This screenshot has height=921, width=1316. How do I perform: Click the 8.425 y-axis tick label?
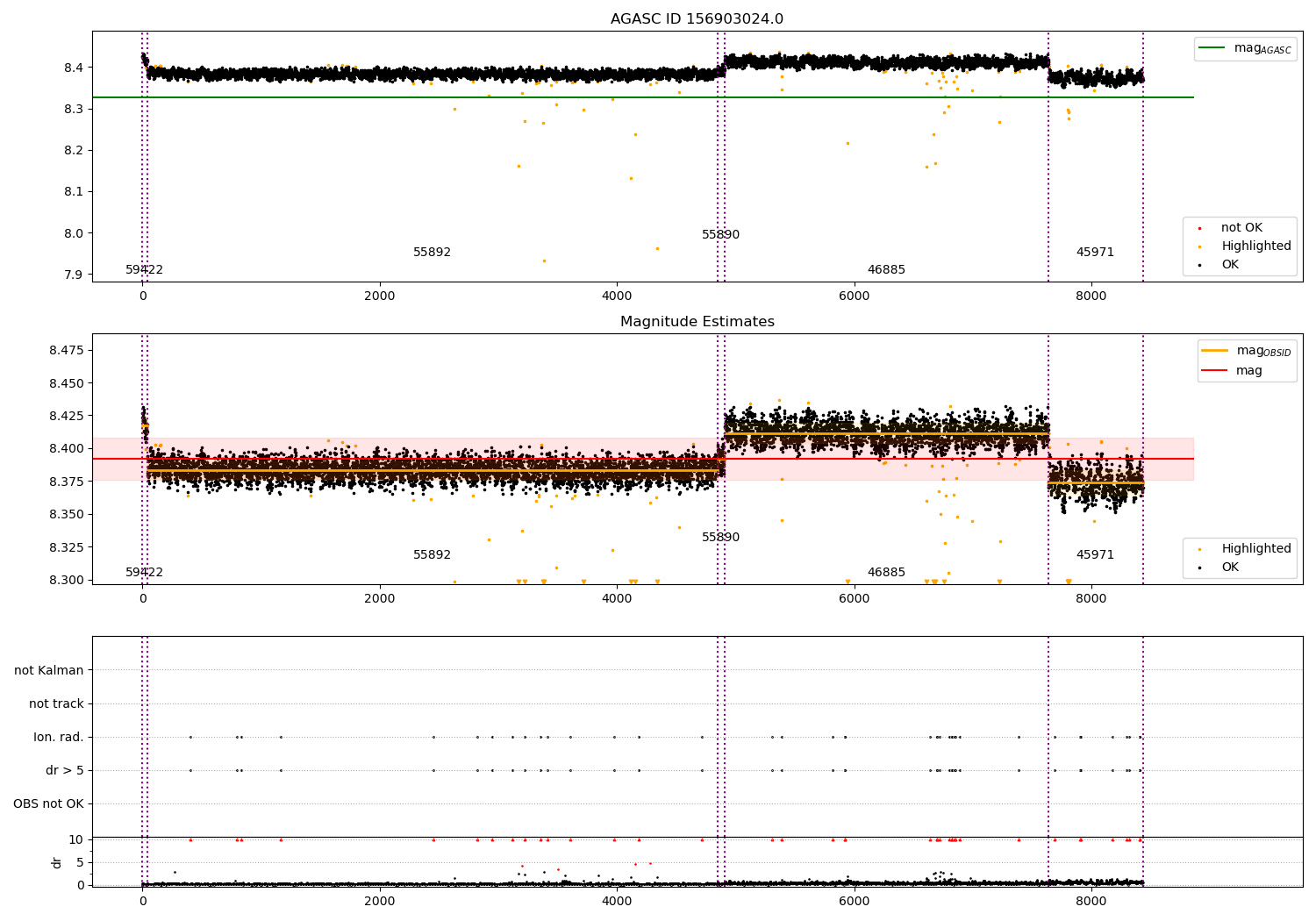[67, 416]
